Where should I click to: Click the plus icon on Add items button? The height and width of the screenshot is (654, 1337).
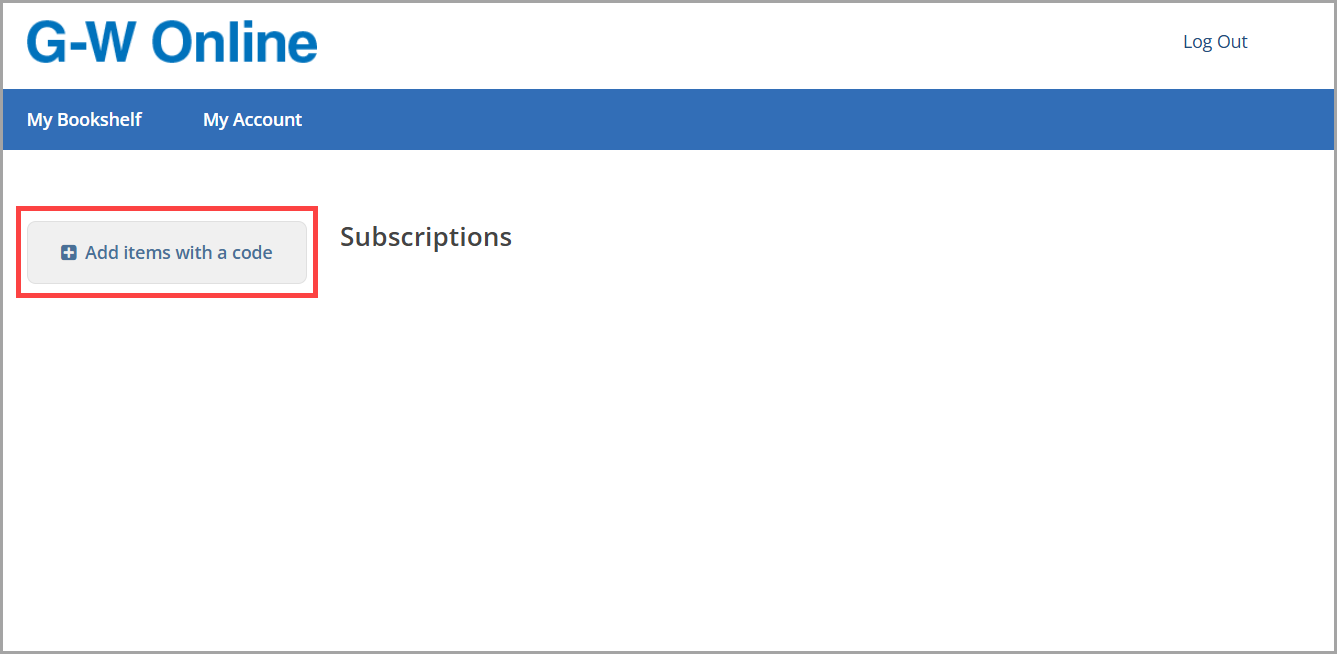(69, 253)
